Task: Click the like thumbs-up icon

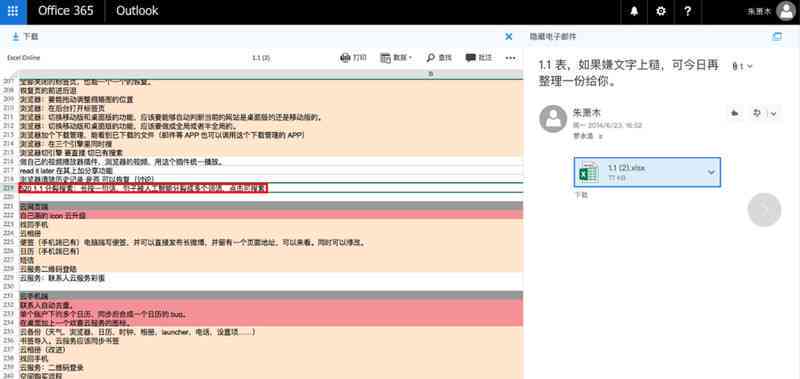Action: [x=735, y=113]
